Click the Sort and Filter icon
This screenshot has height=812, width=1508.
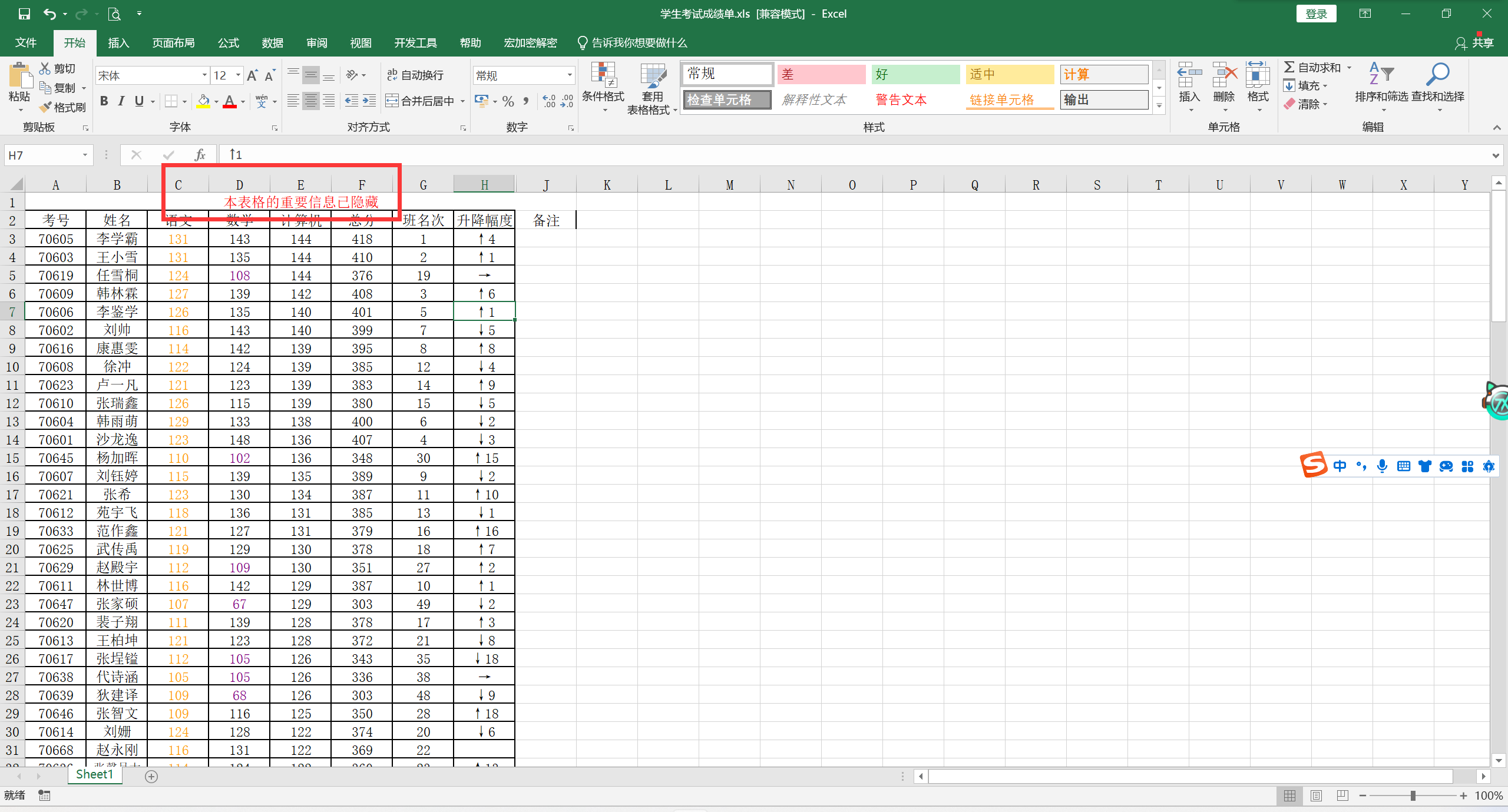point(1381,75)
